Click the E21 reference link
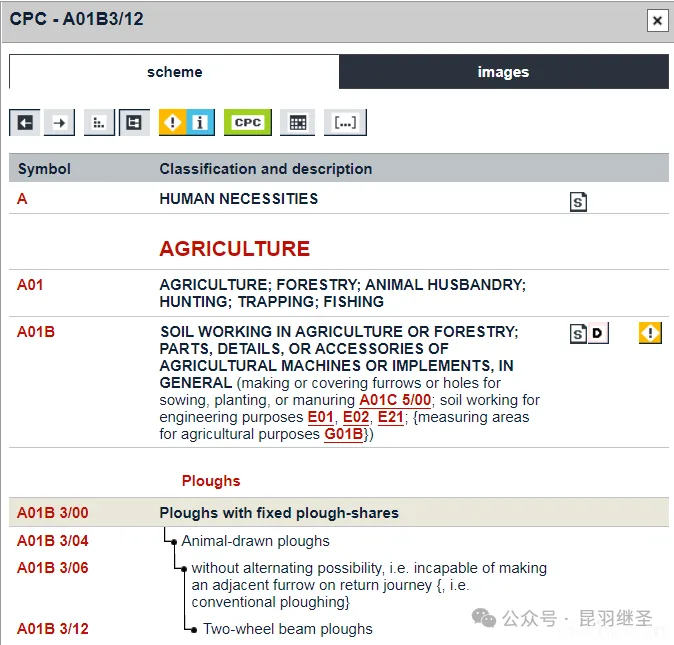The height and width of the screenshot is (645, 674). [390, 417]
